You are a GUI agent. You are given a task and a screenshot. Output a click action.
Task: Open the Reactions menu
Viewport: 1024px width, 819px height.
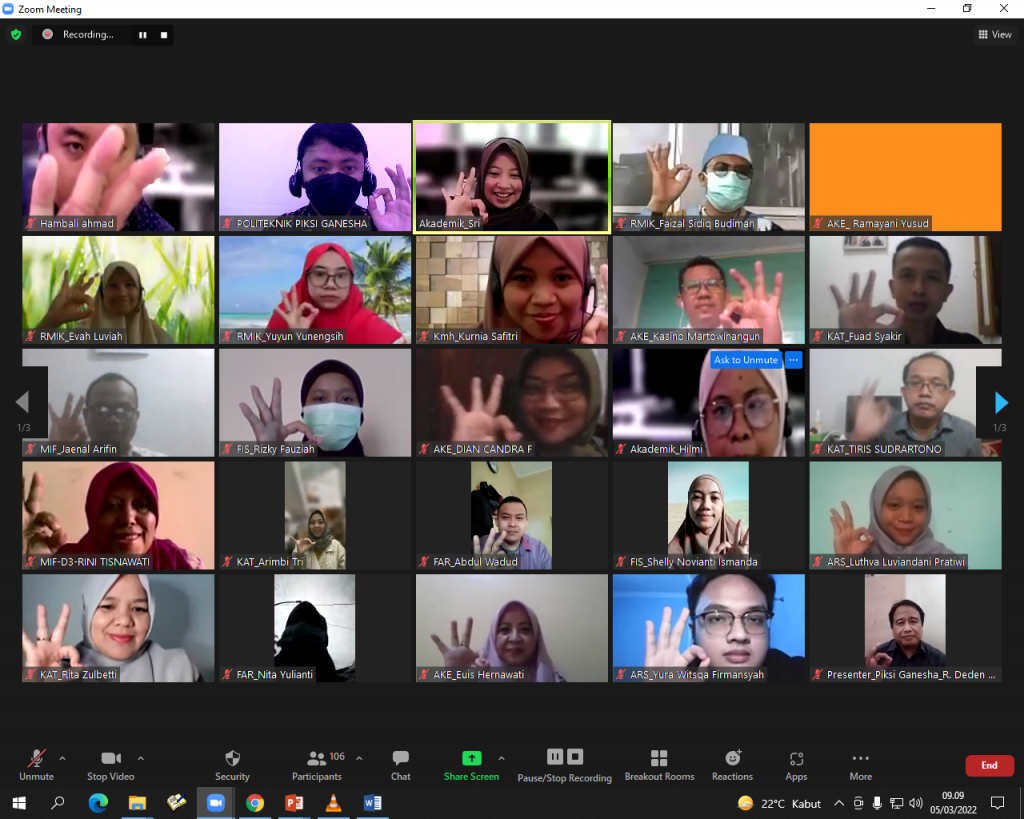click(x=733, y=765)
